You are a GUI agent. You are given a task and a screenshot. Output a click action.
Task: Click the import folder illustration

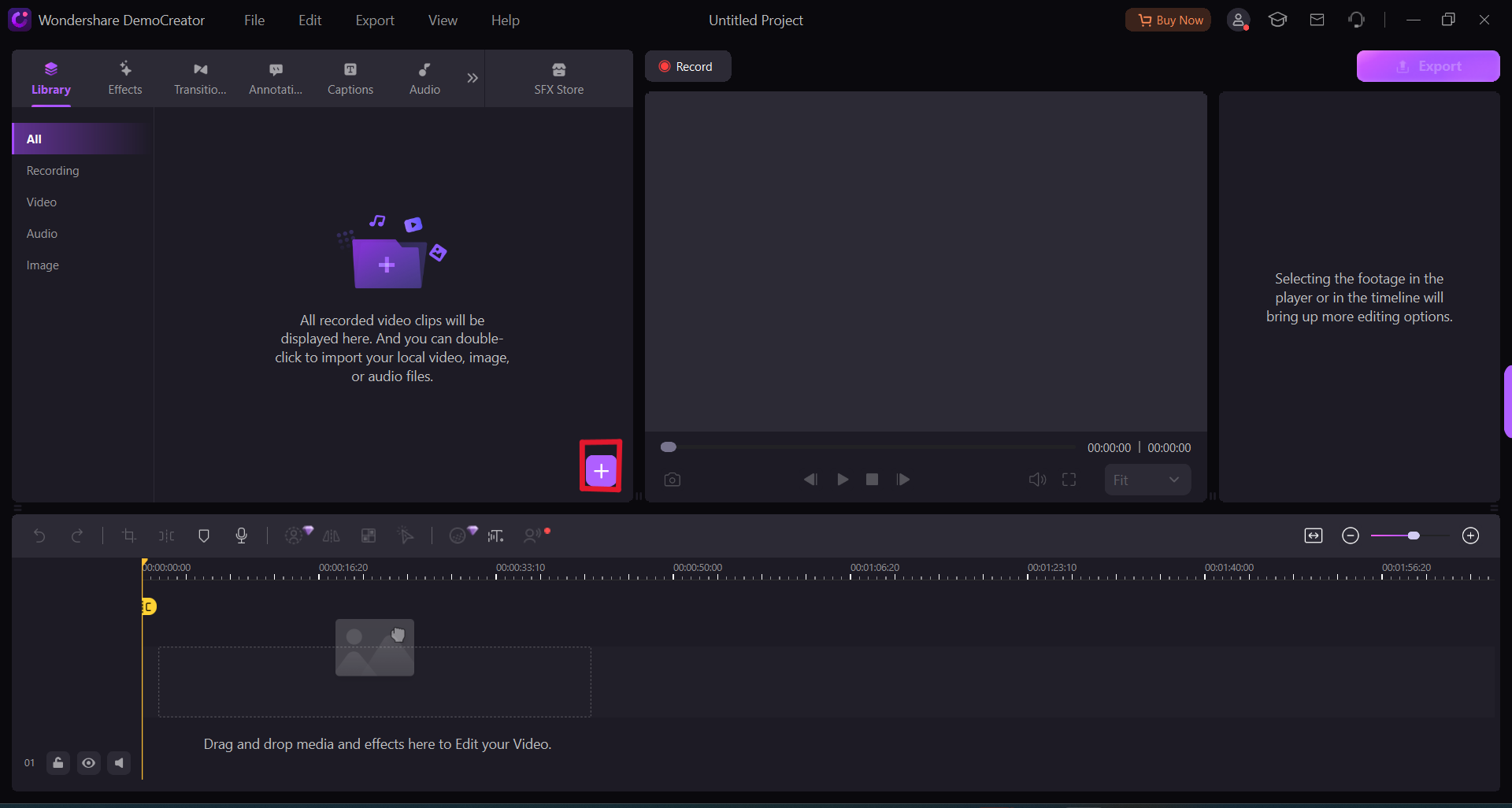coord(391,252)
